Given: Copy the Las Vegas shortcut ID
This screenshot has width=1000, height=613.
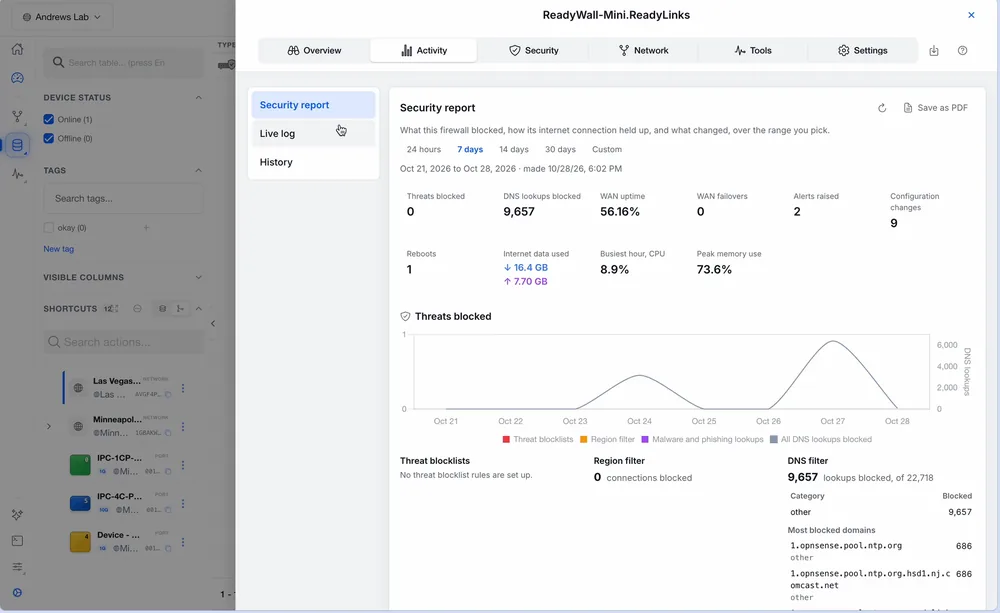Looking at the screenshot, I should 168,395.
